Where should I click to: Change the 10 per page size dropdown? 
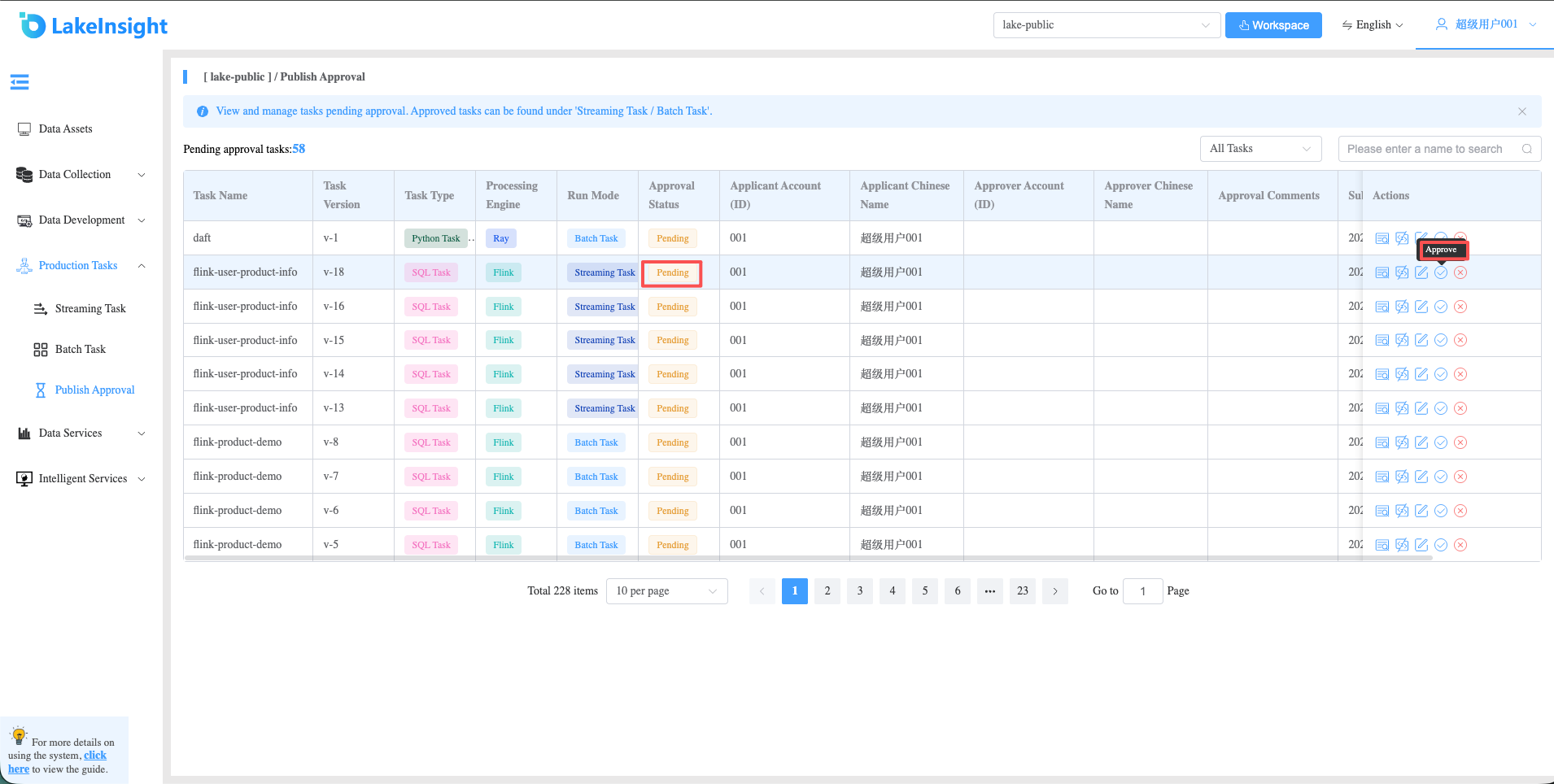click(666, 591)
